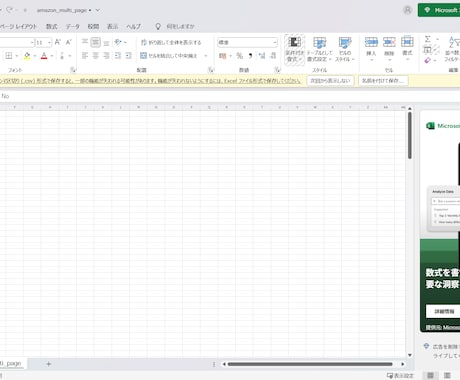This screenshot has width=460, height=380.
Task: Increase decimal places
Action: [262, 56]
